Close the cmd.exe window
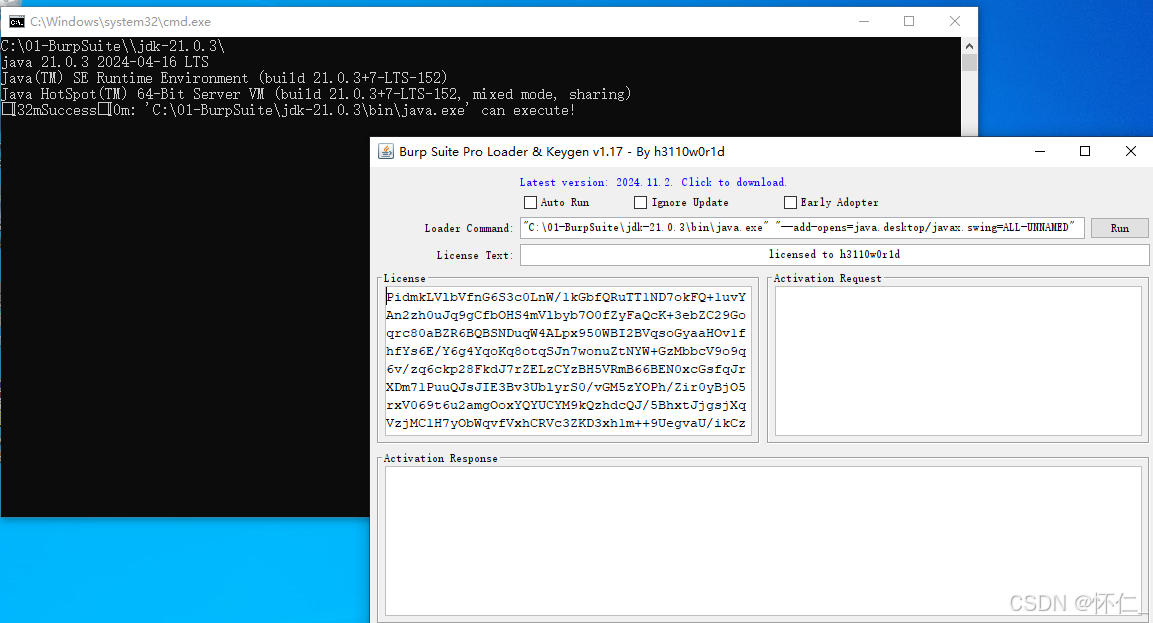The width and height of the screenshot is (1153, 623). pyautogui.click(x=954, y=21)
